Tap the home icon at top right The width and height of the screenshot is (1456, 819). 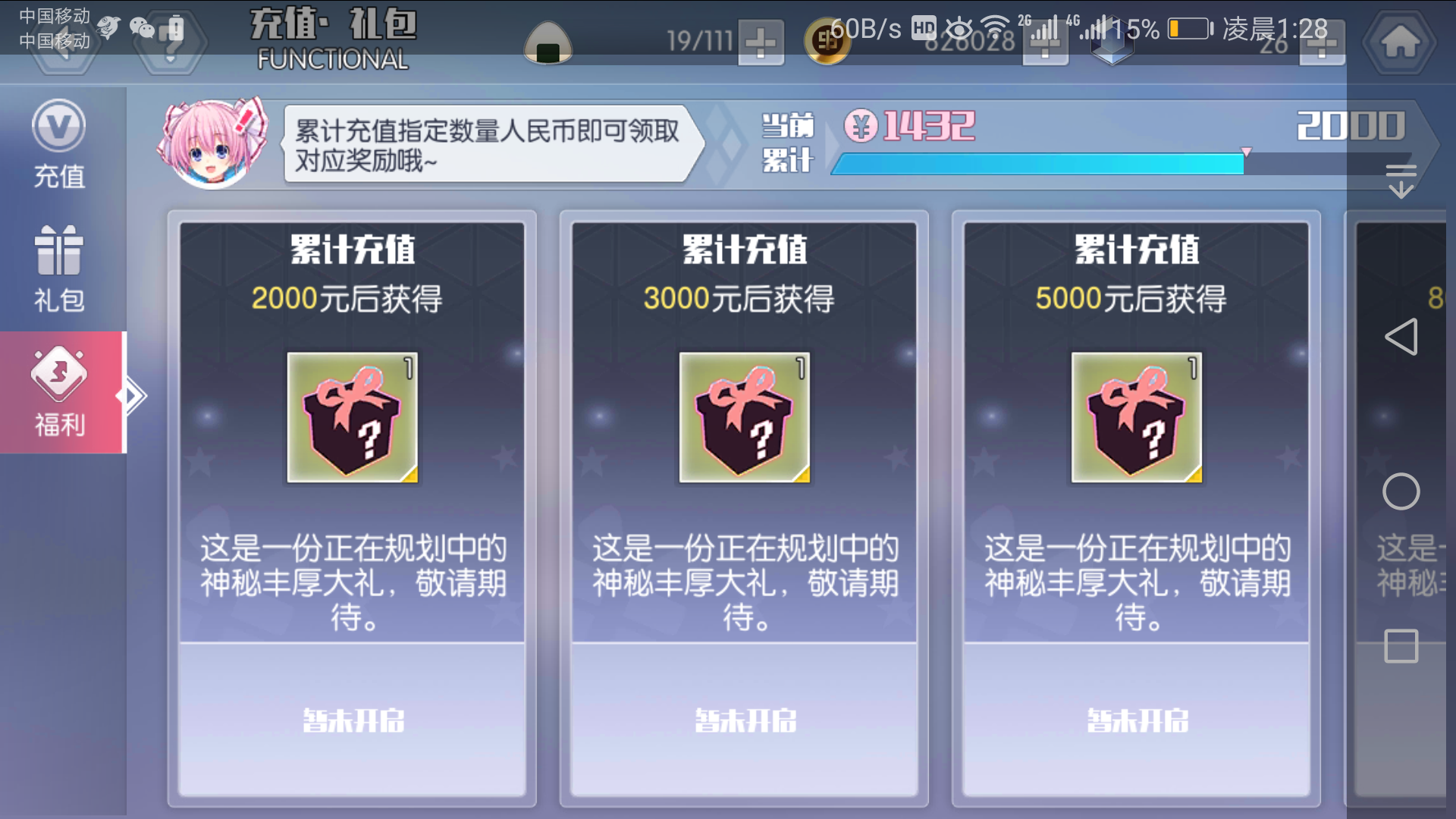pyautogui.click(x=1400, y=41)
